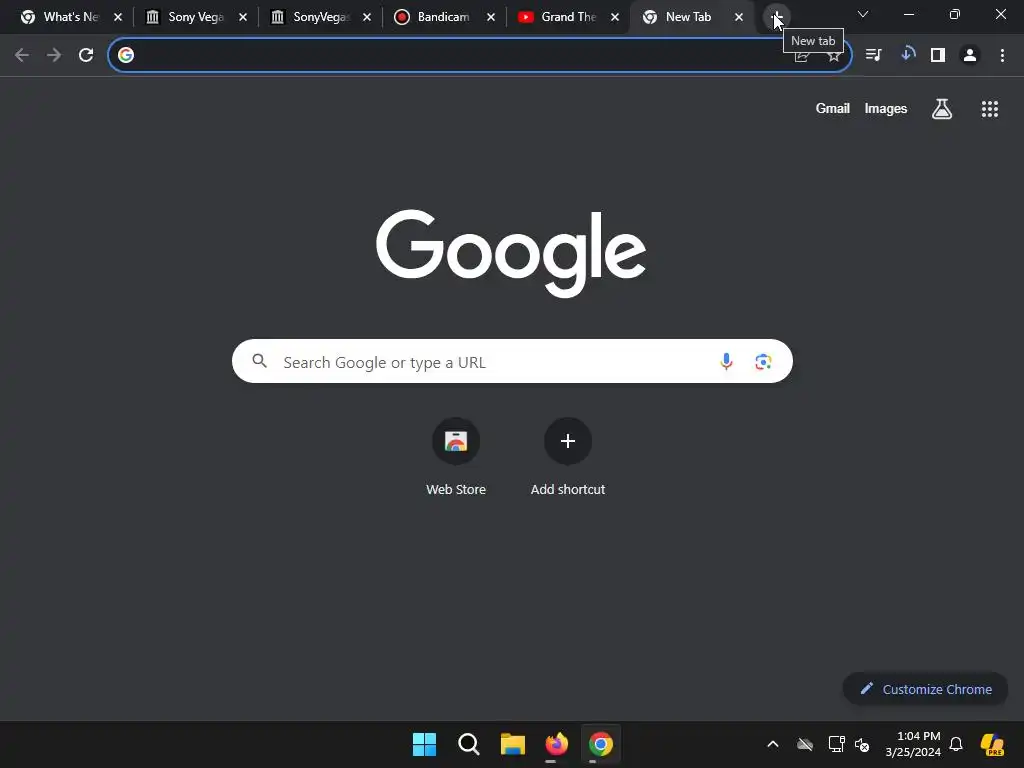Open the Copilot preview icon

[993, 744]
